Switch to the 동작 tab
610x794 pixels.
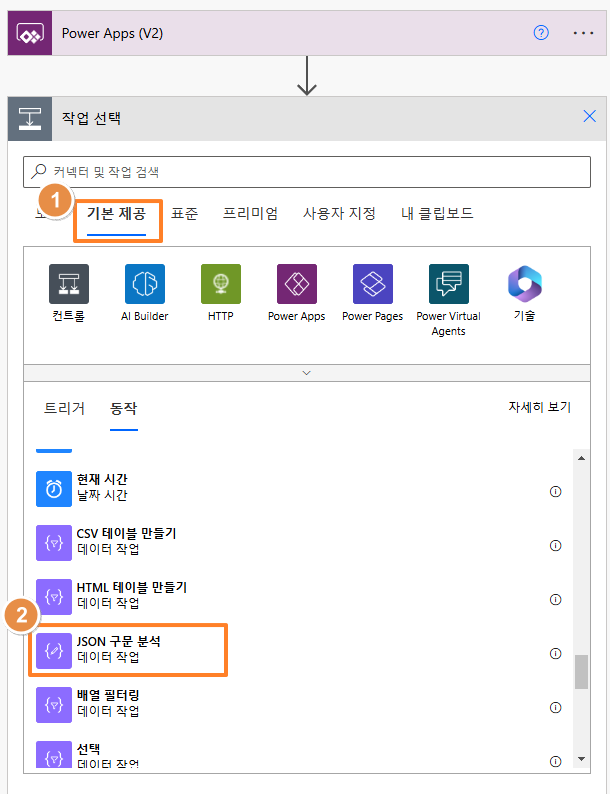tap(124, 408)
